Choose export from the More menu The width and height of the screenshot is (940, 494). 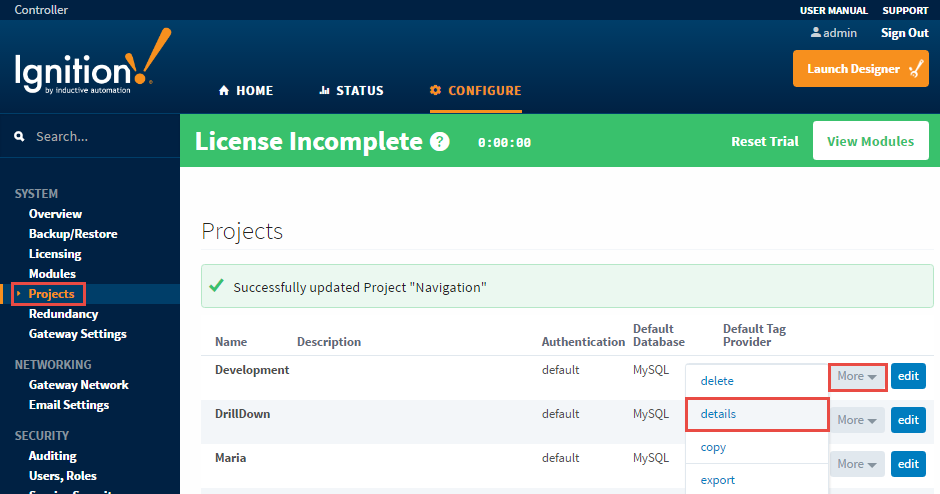click(757, 480)
